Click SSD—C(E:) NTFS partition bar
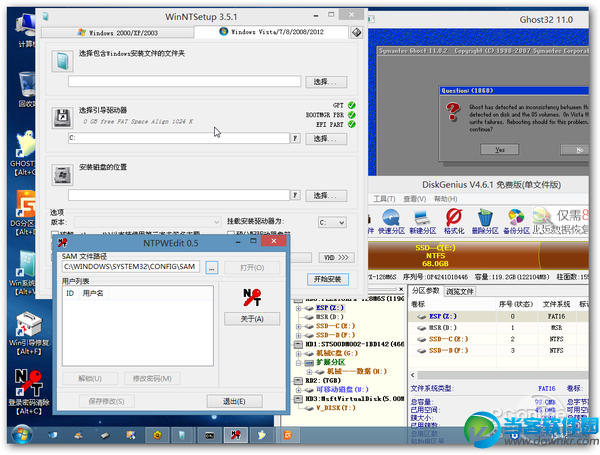600x455 pixels. tap(453, 256)
